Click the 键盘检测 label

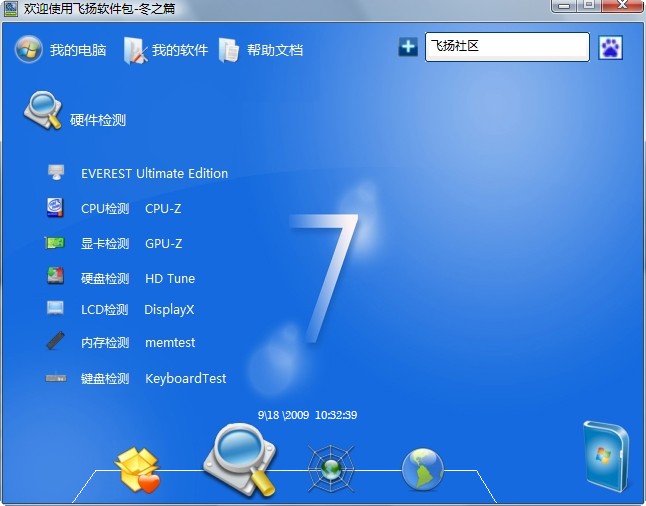click(105, 378)
